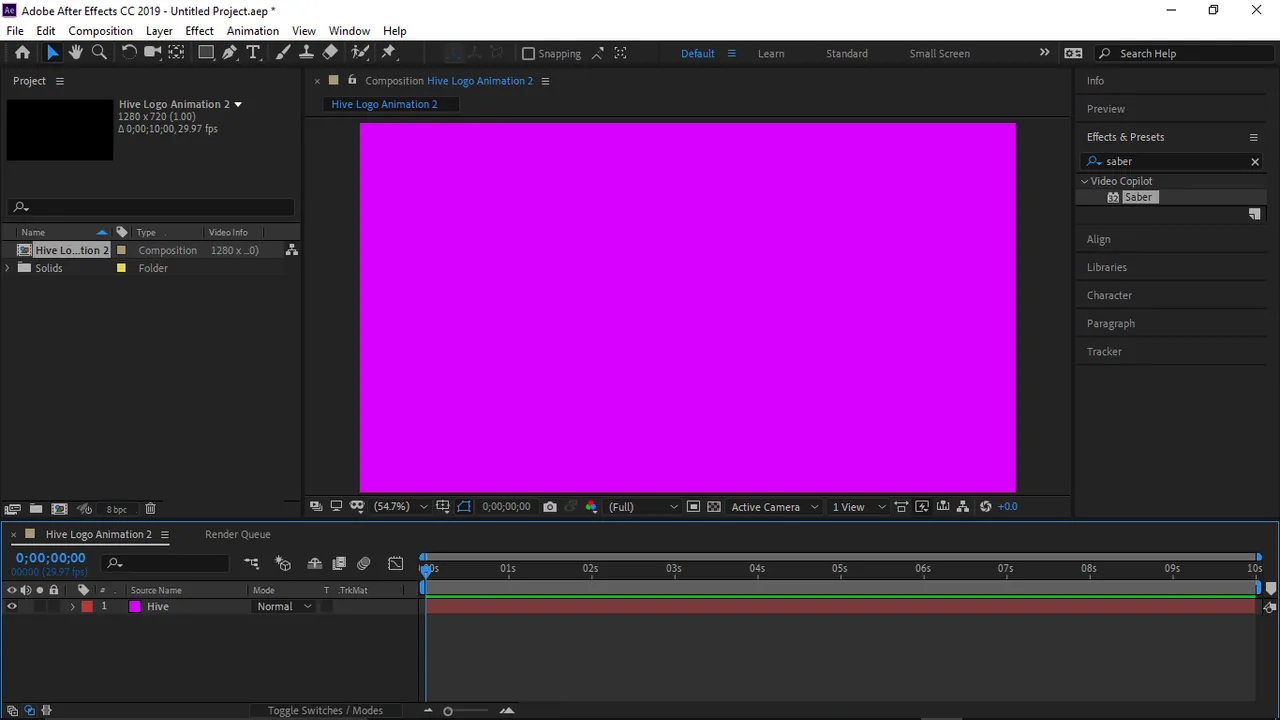Select the Eraser tool

pos(330,53)
